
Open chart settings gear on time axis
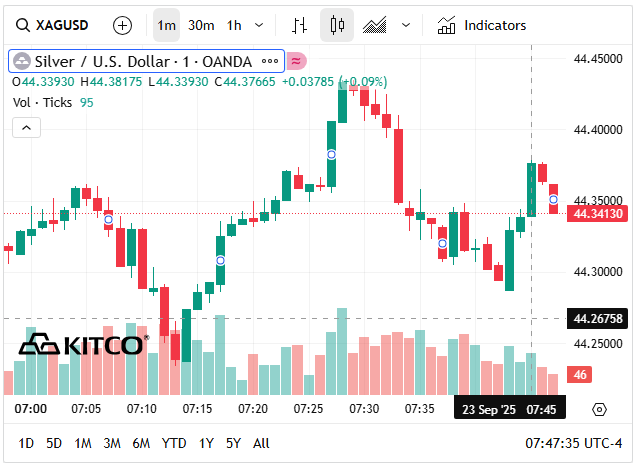(x=599, y=409)
